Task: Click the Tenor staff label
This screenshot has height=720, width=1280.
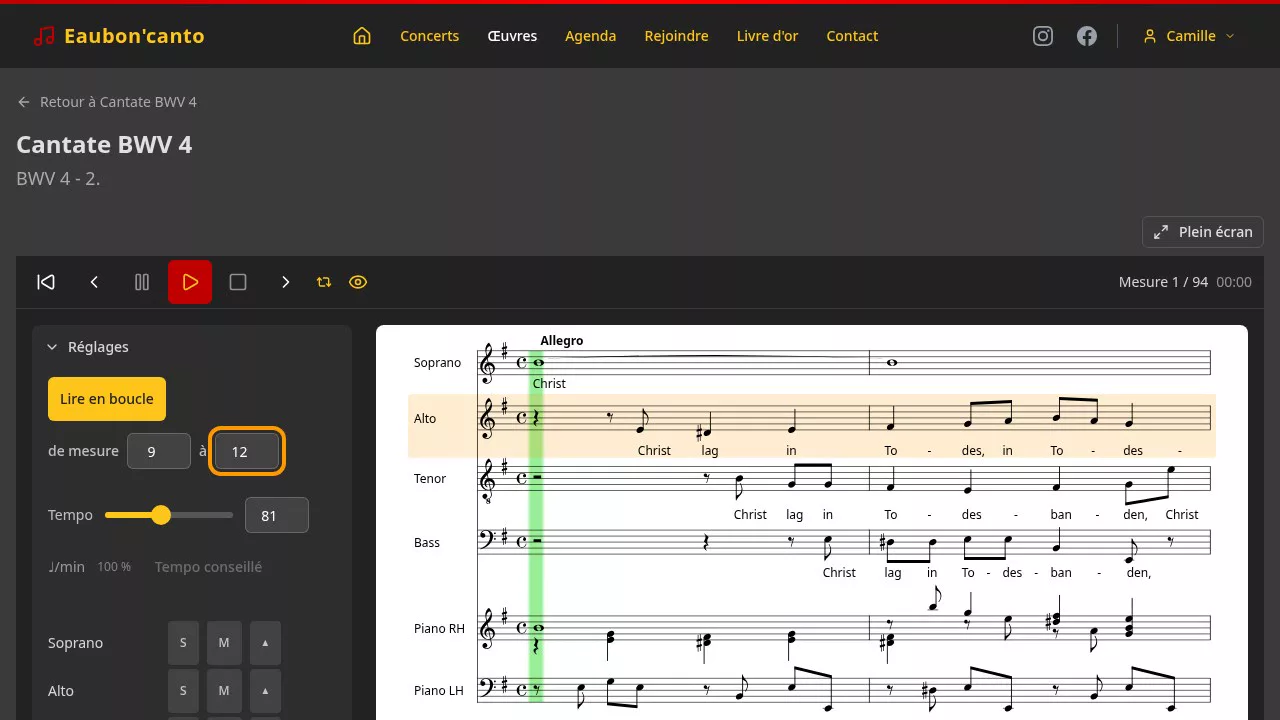Action: [430, 479]
